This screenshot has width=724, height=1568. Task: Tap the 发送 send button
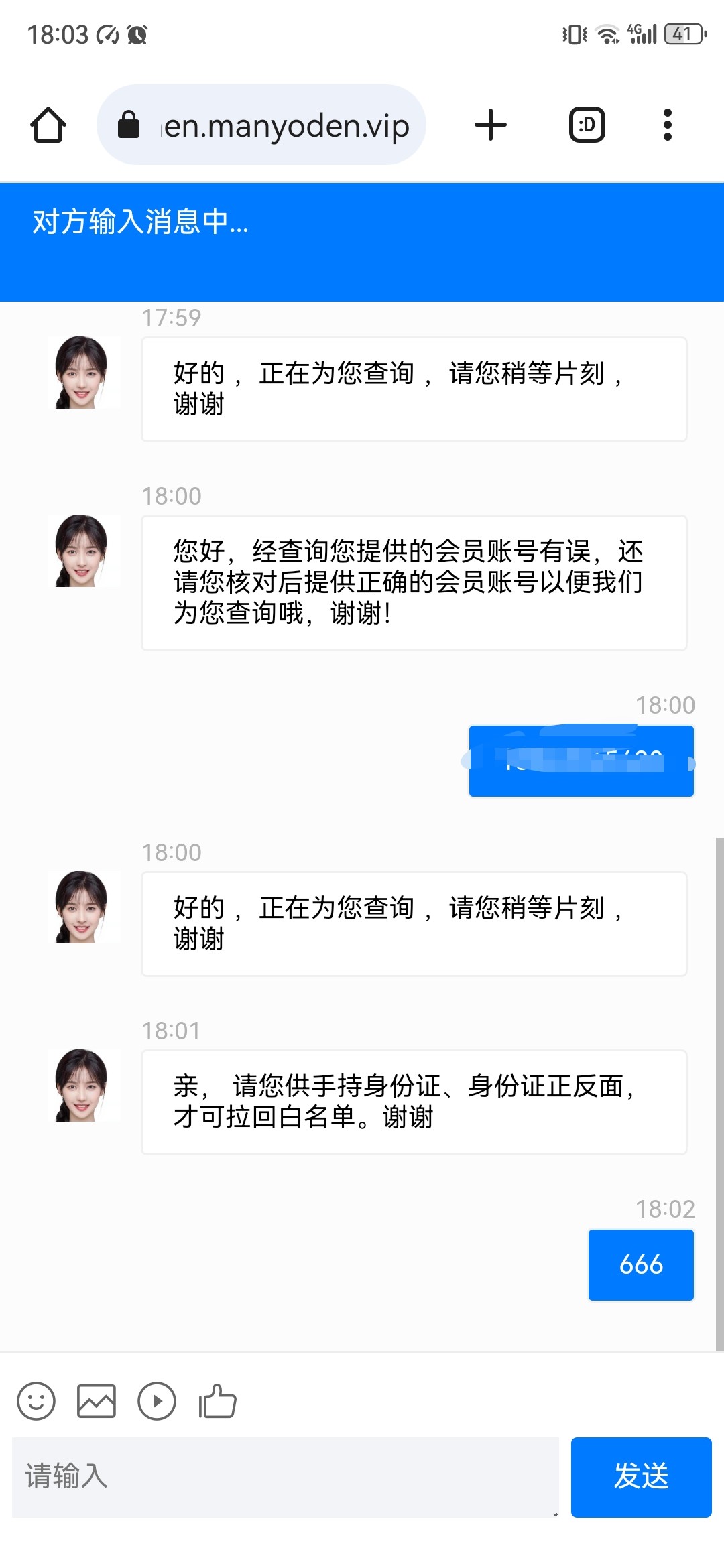point(641,1477)
